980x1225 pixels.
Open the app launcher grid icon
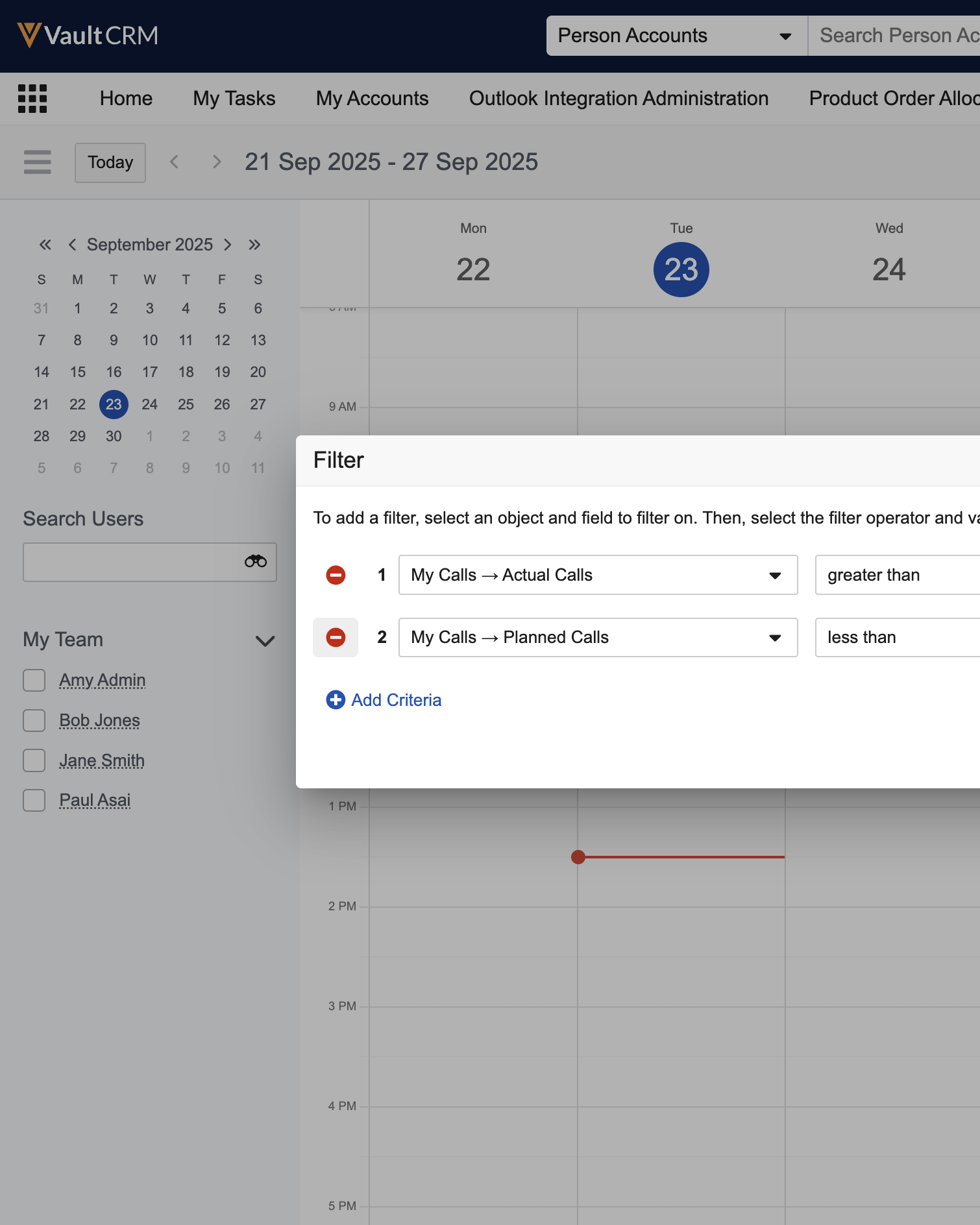pyautogui.click(x=32, y=99)
